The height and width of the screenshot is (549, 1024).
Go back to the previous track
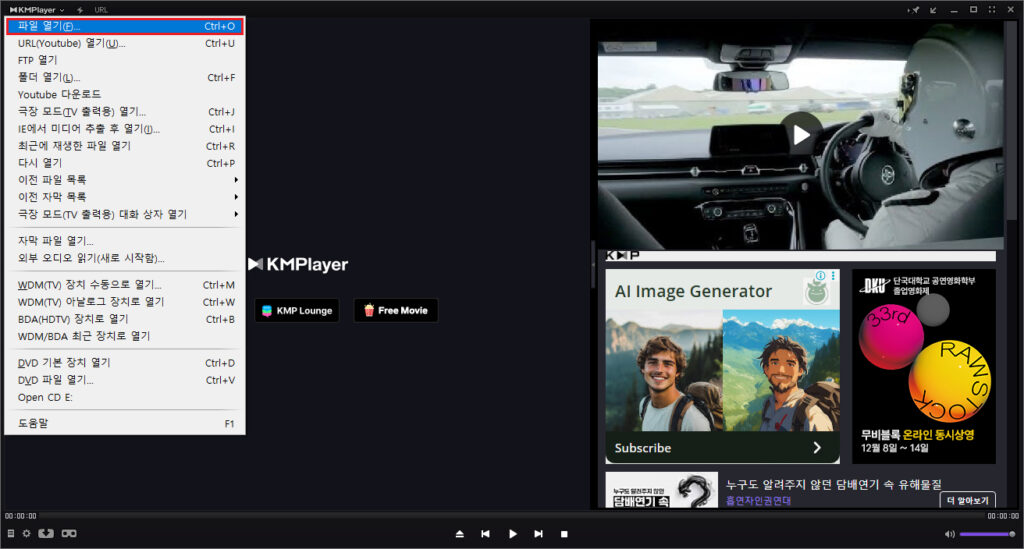click(485, 534)
